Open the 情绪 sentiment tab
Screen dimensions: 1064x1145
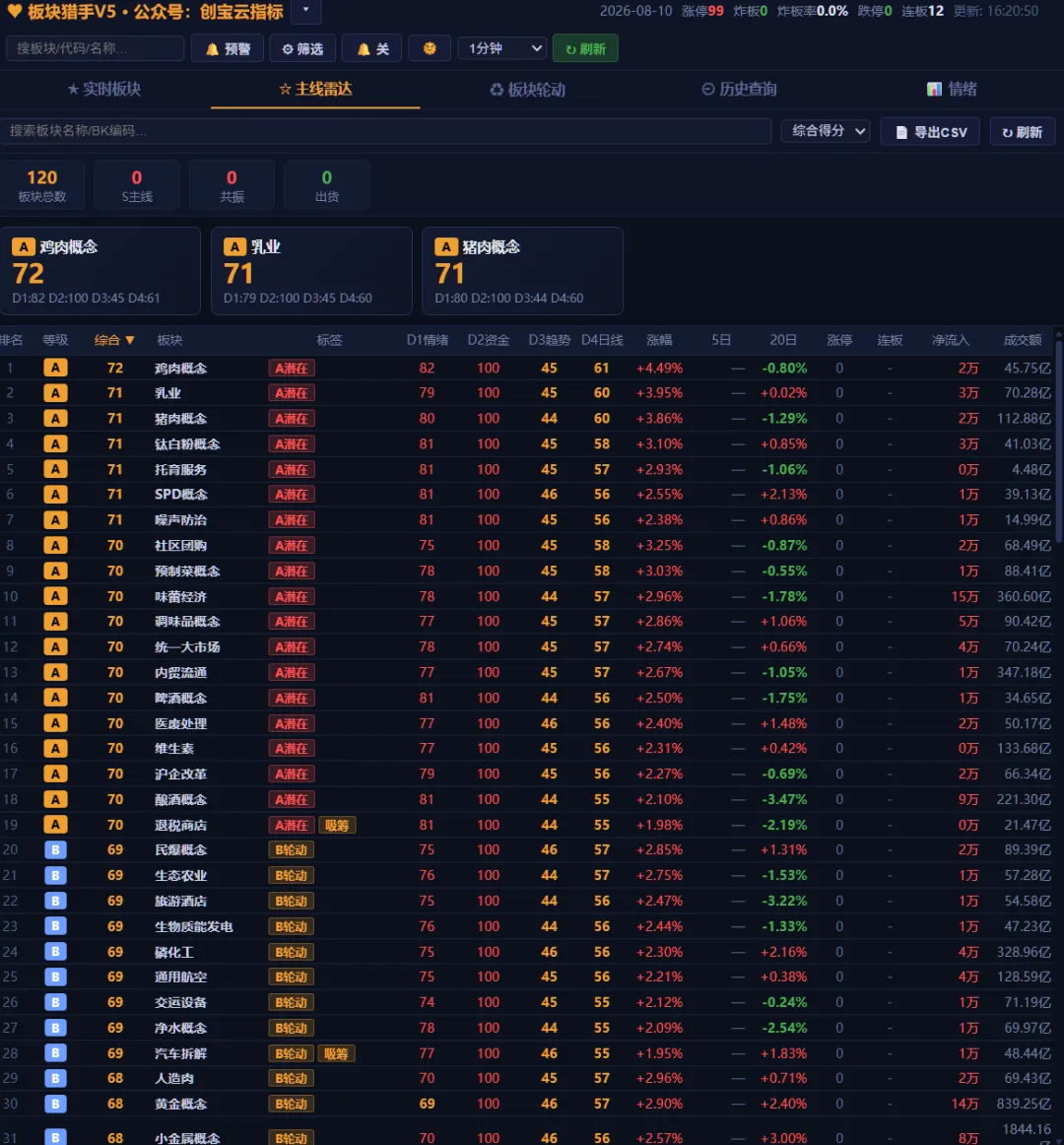tap(951, 89)
